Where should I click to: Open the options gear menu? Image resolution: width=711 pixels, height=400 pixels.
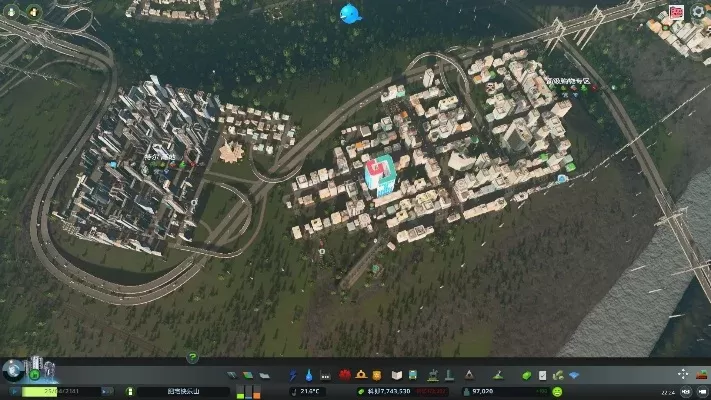coord(699,11)
